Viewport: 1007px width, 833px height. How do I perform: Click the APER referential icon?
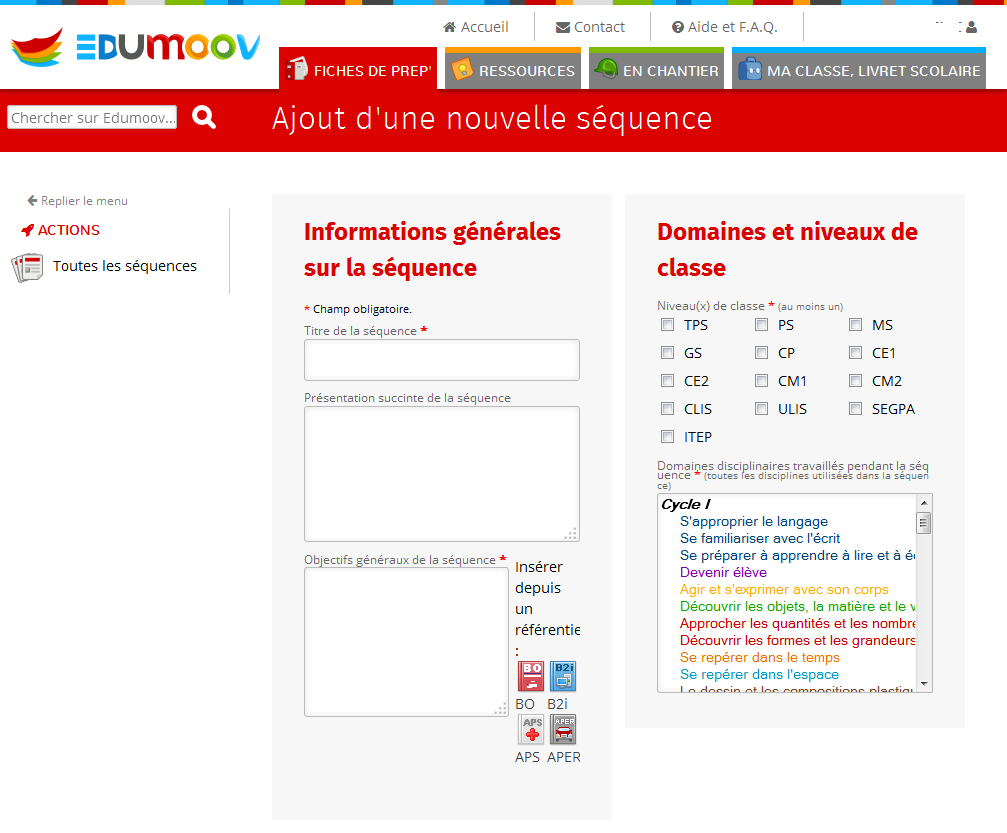[563, 729]
